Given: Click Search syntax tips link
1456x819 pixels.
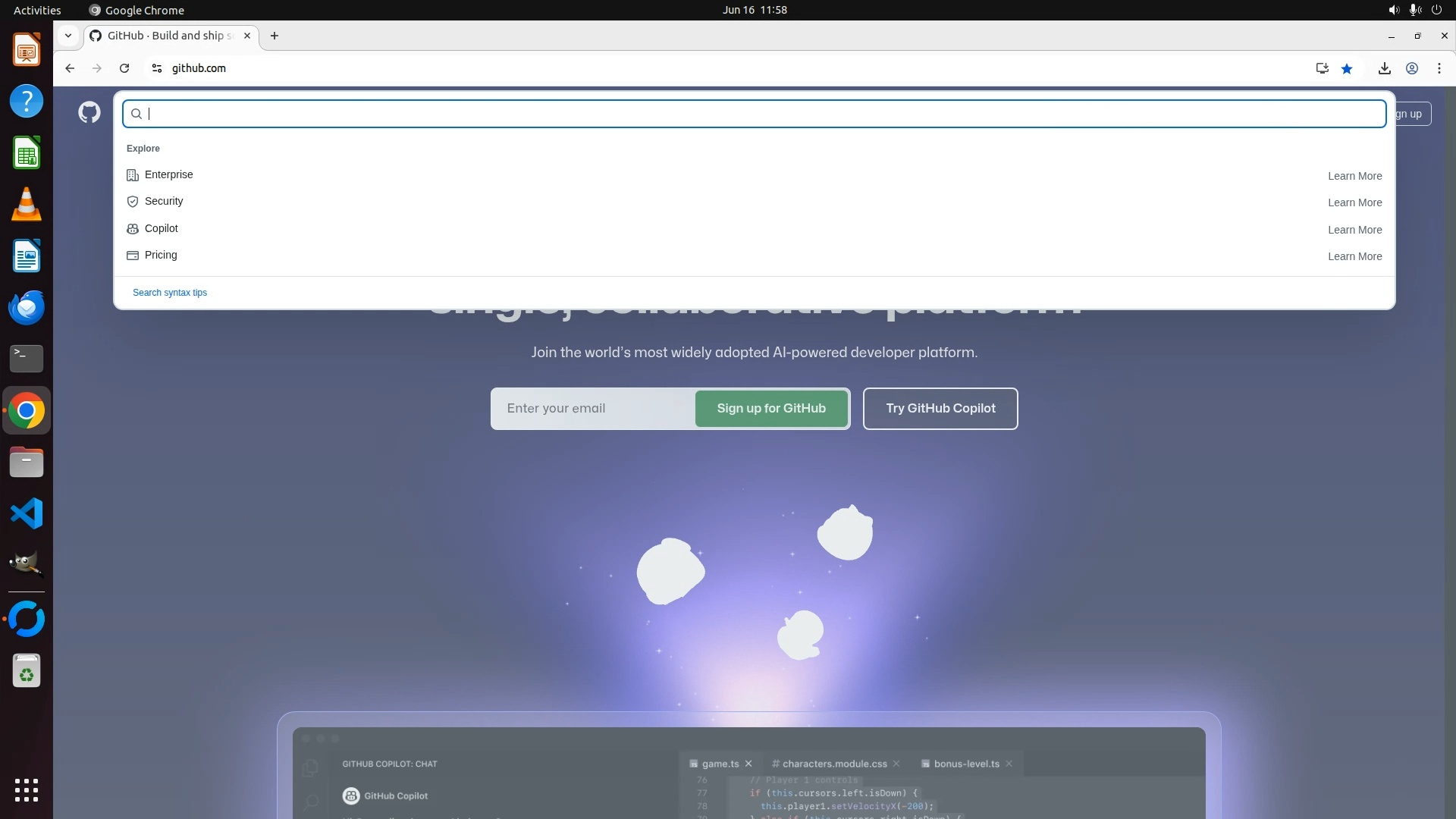Looking at the screenshot, I should (170, 293).
